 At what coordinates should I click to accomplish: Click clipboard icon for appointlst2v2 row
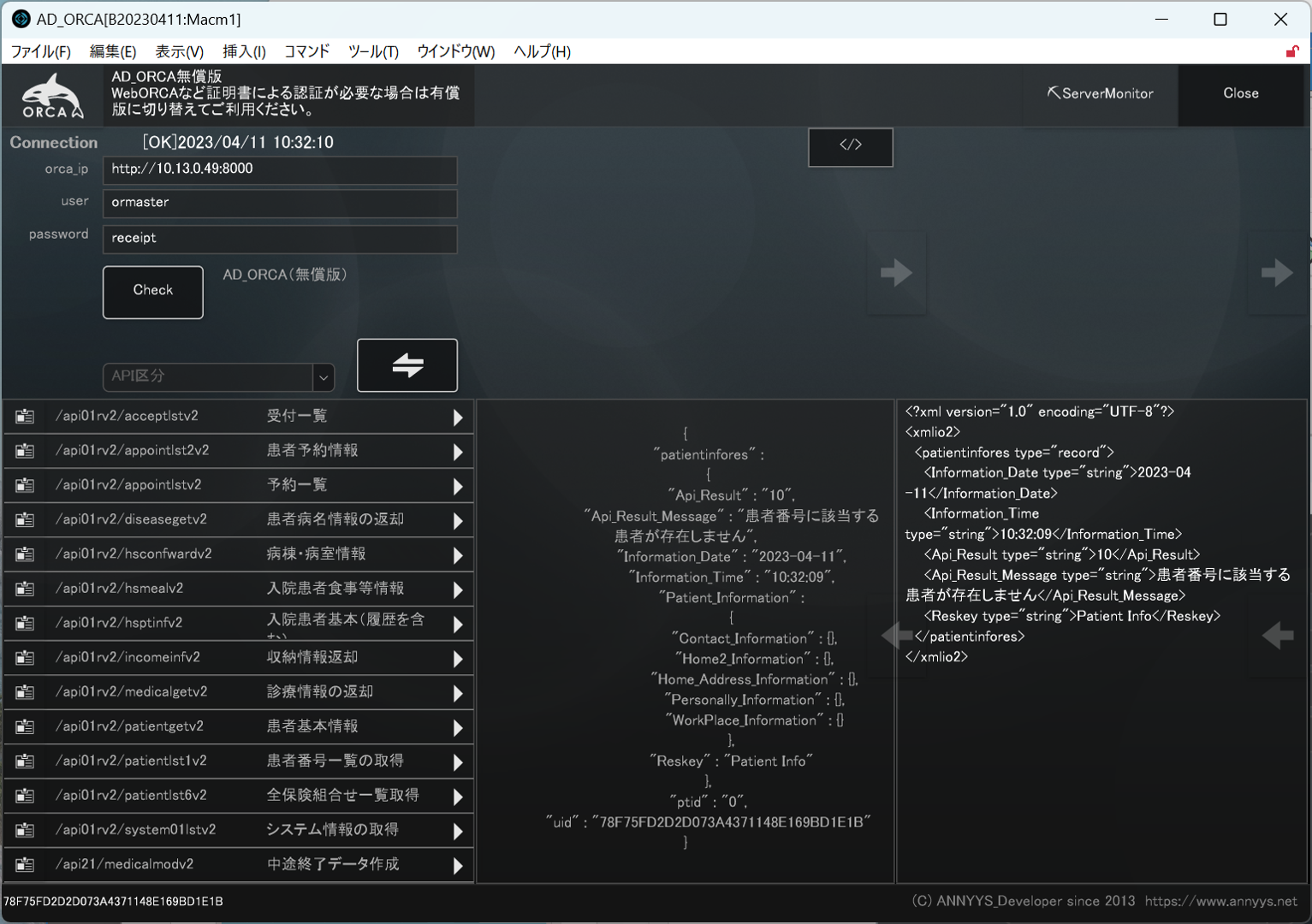pyautogui.click(x=25, y=451)
